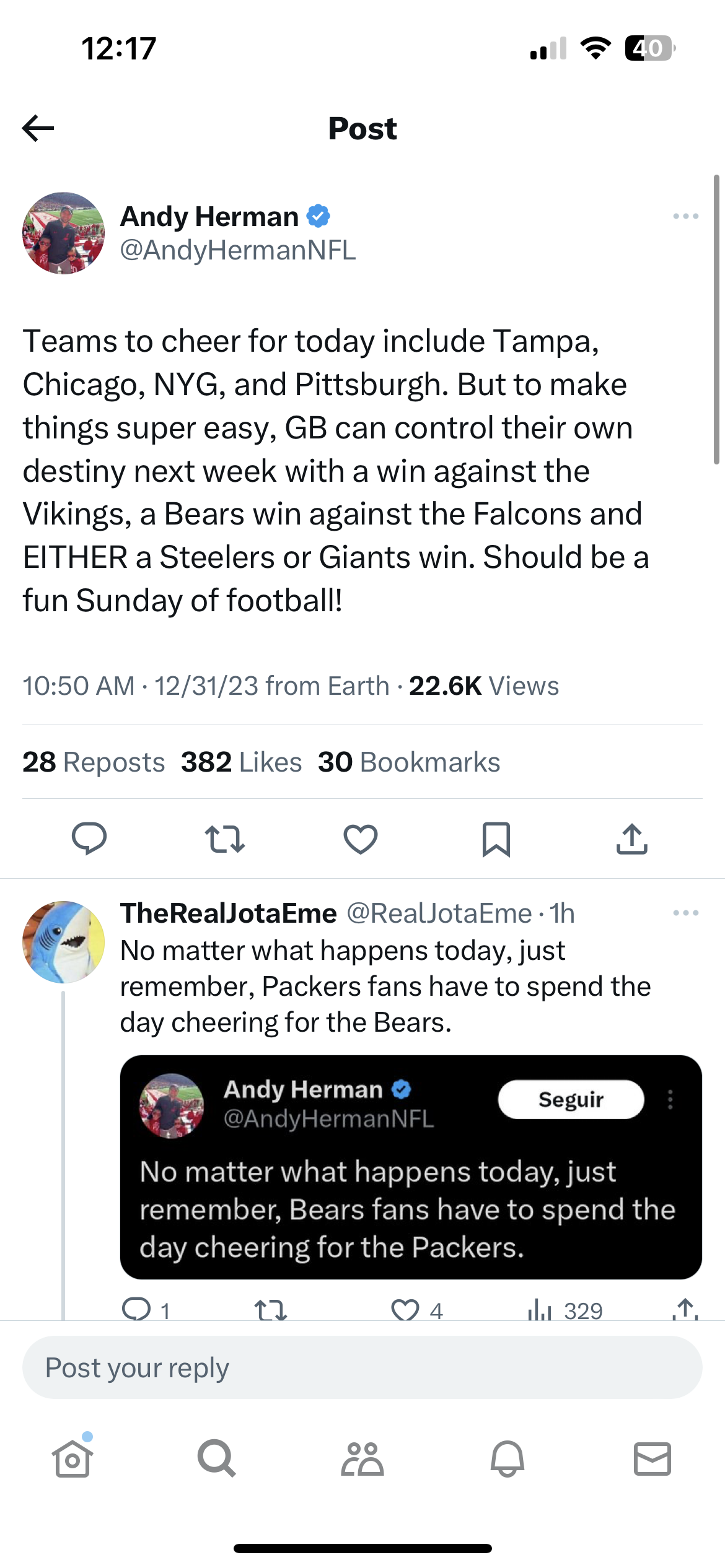Open the Communities tab icon
The height and width of the screenshot is (1568, 725).
point(362,1458)
